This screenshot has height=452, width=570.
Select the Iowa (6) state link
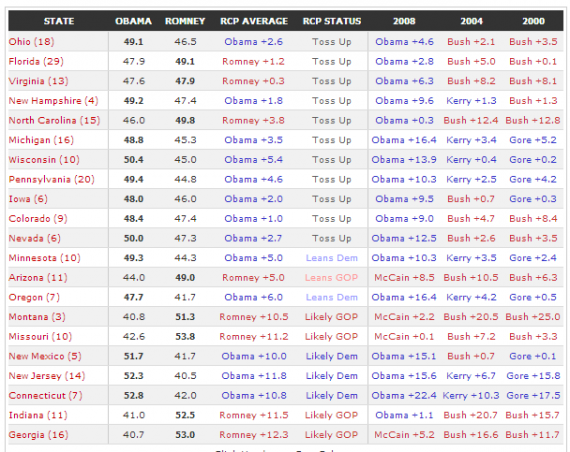click(28, 199)
